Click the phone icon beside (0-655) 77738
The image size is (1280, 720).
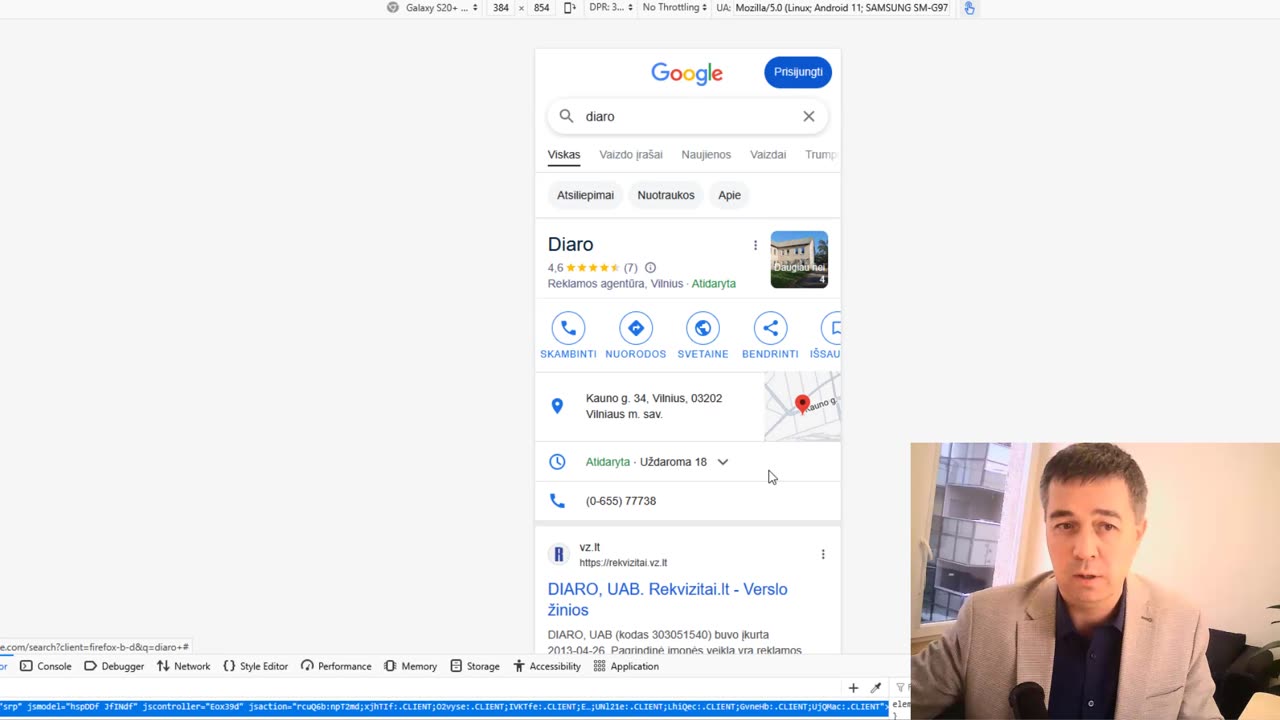557,501
